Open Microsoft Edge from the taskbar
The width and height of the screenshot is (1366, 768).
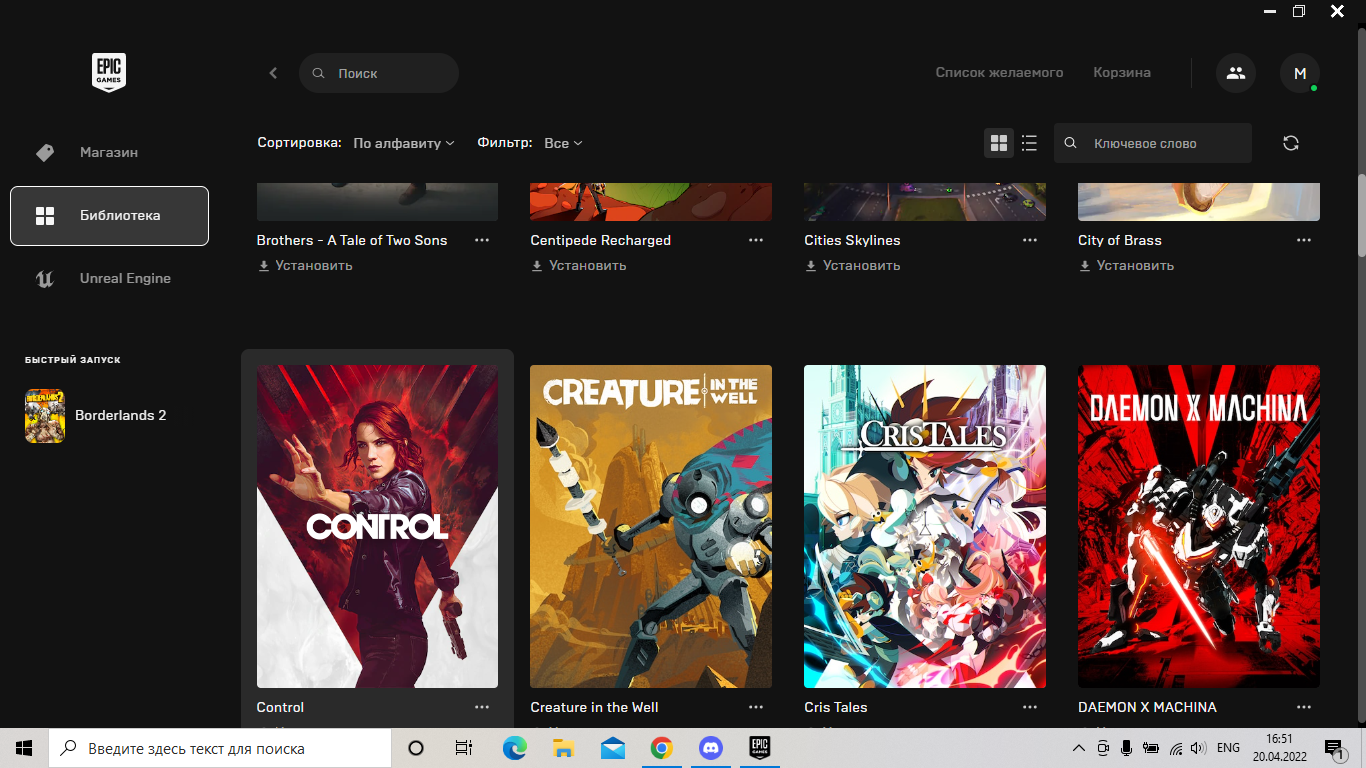(x=515, y=748)
